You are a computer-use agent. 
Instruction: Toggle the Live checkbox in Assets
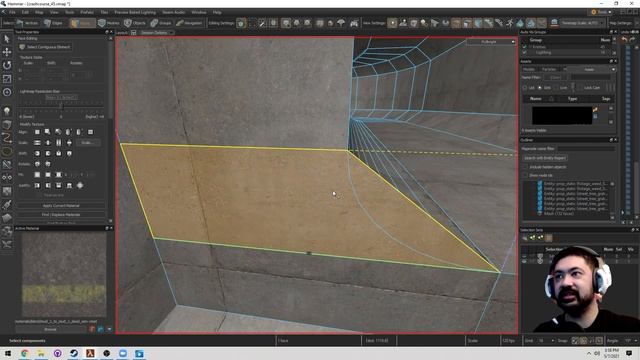click(556, 88)
